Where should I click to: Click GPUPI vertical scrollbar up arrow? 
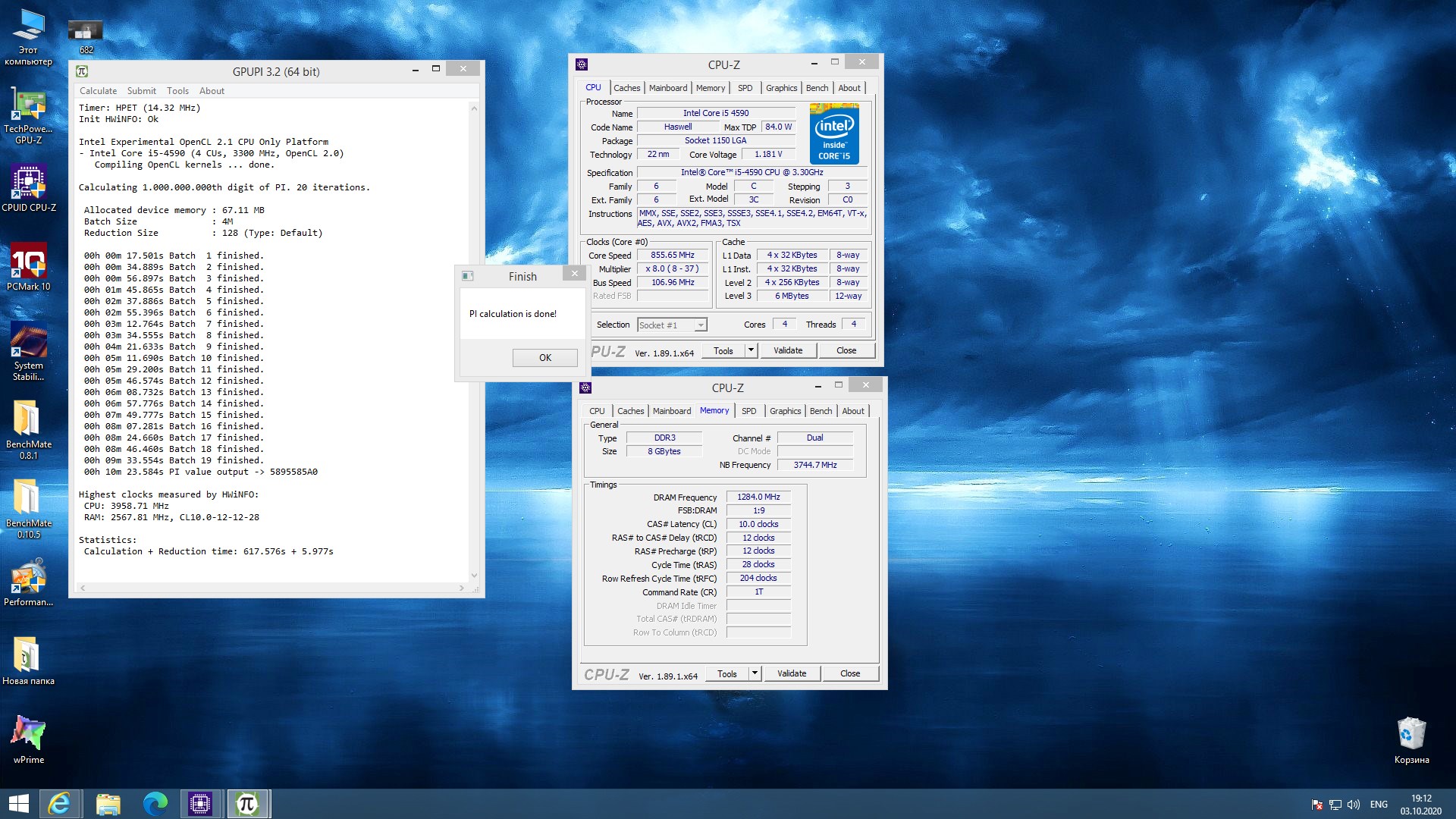tap(474, 108)
